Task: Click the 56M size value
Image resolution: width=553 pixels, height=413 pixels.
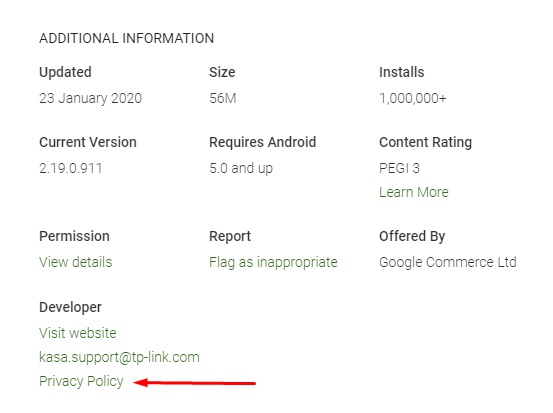Action: click(223, 98)
